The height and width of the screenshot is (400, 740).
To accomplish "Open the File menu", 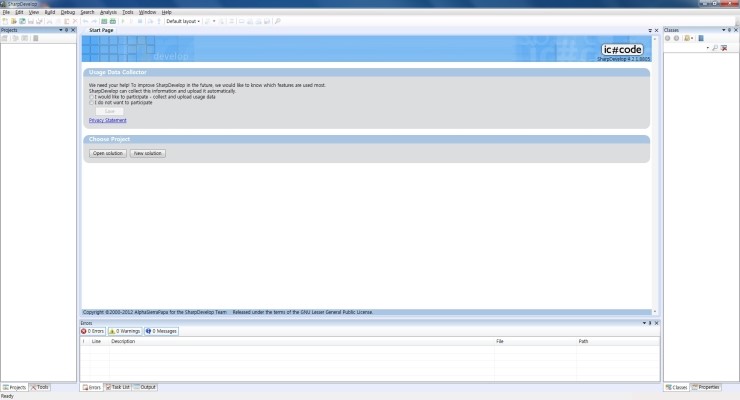I will click(x=6, y=12).
